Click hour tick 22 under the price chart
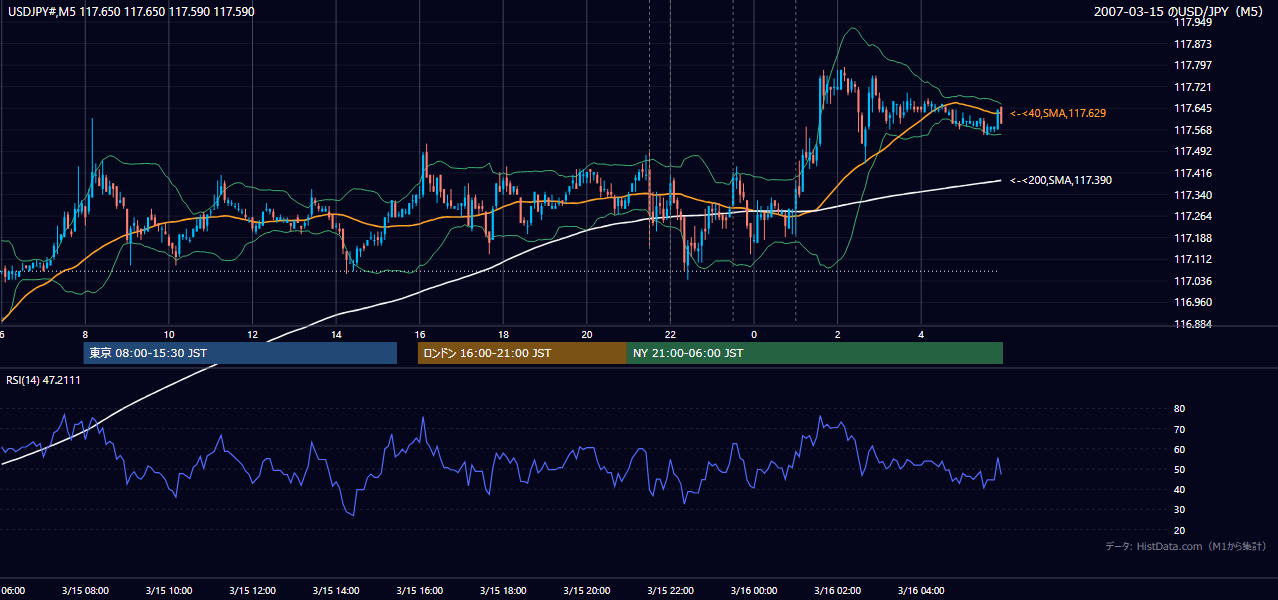1278x600 pixels. tap(671, 334)
